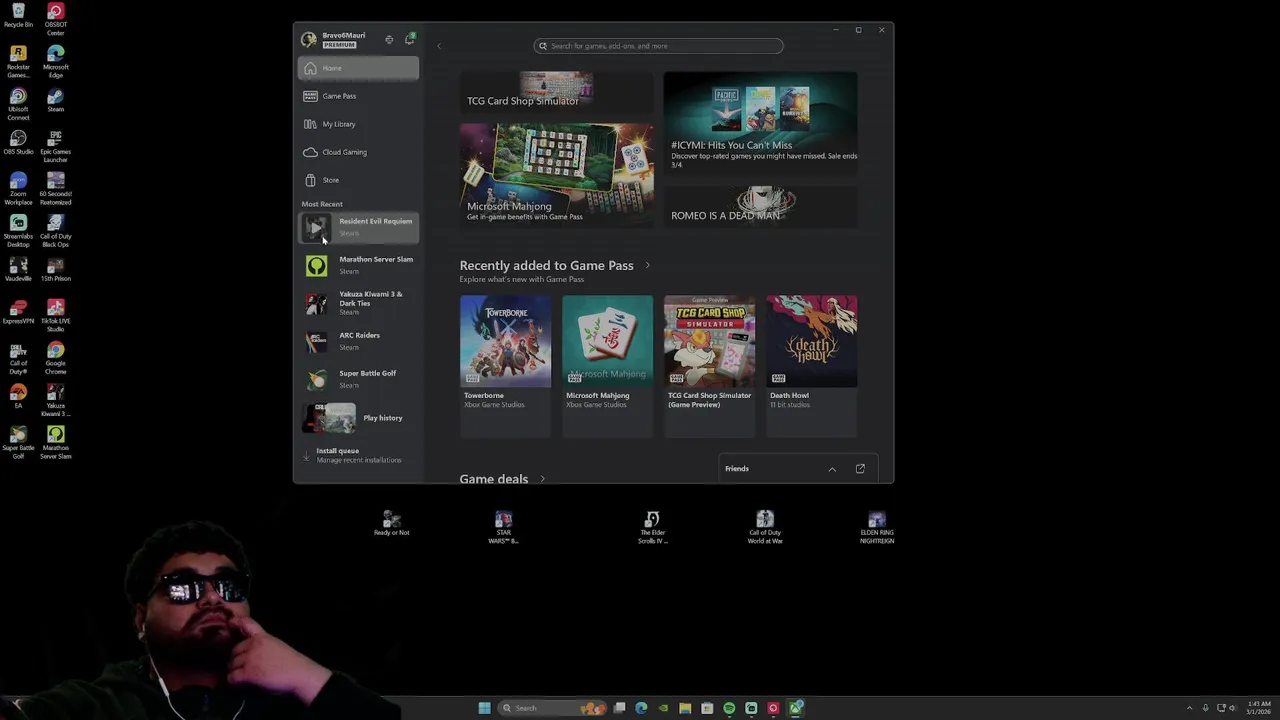Image resolution: width=1280 pixels, height=720 pixels.
Task: Click Recycle Bin desktop icon
Action: (x=18, y=16)
